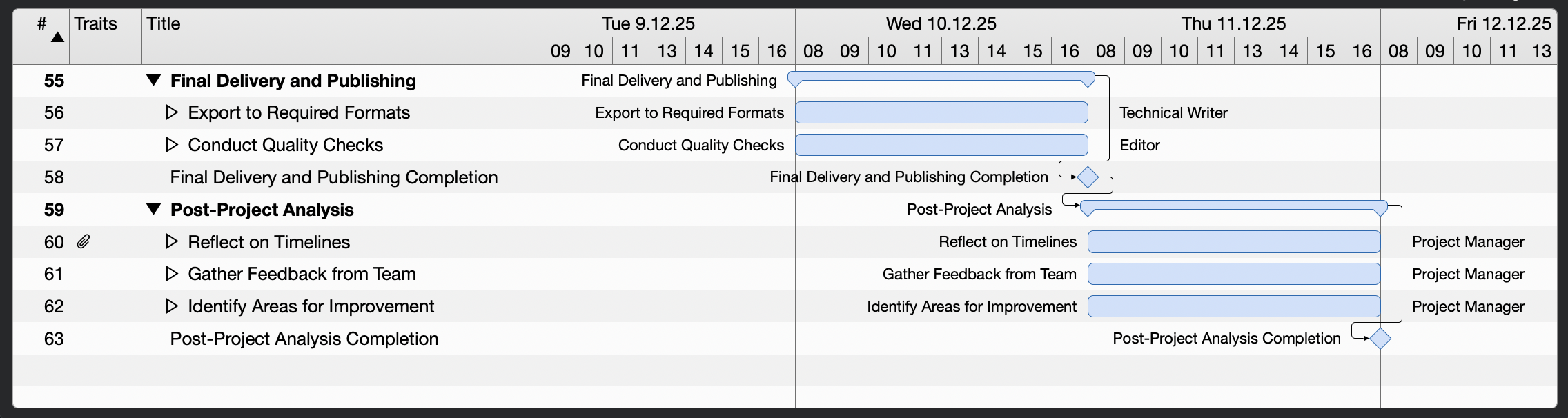This screenshot has width=1568, height=418.
Task: Click the Editor resource label
Action: click(1140, 145)
